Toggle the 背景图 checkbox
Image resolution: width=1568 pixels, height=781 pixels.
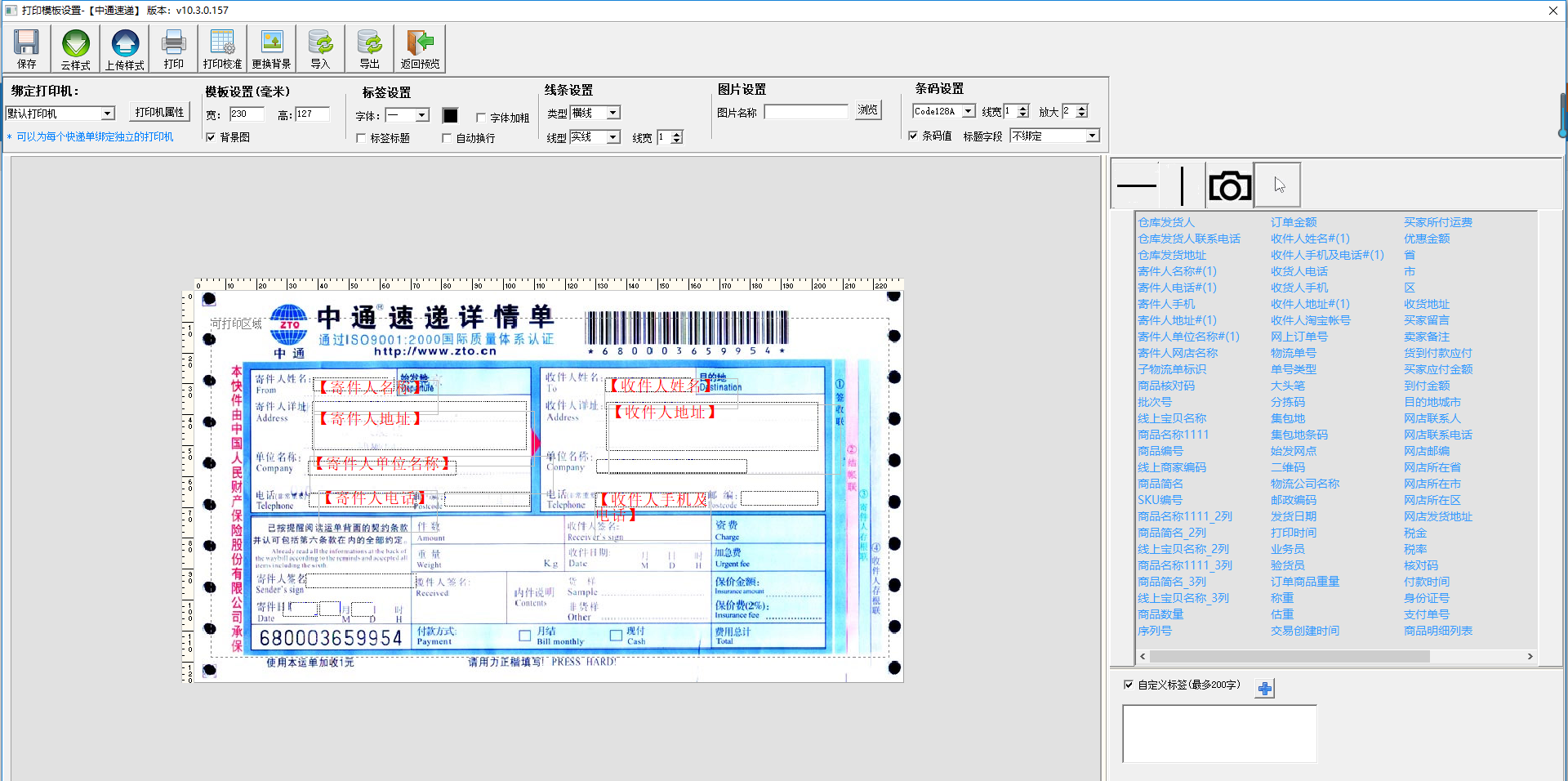[211, 137]
